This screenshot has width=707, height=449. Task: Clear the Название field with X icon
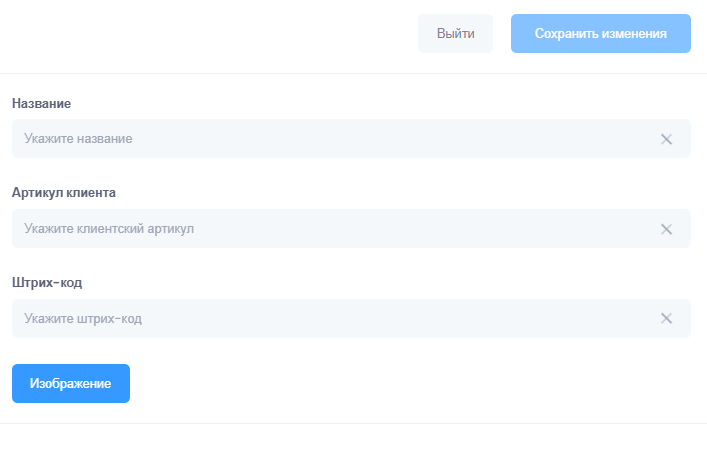pos(666,139)
